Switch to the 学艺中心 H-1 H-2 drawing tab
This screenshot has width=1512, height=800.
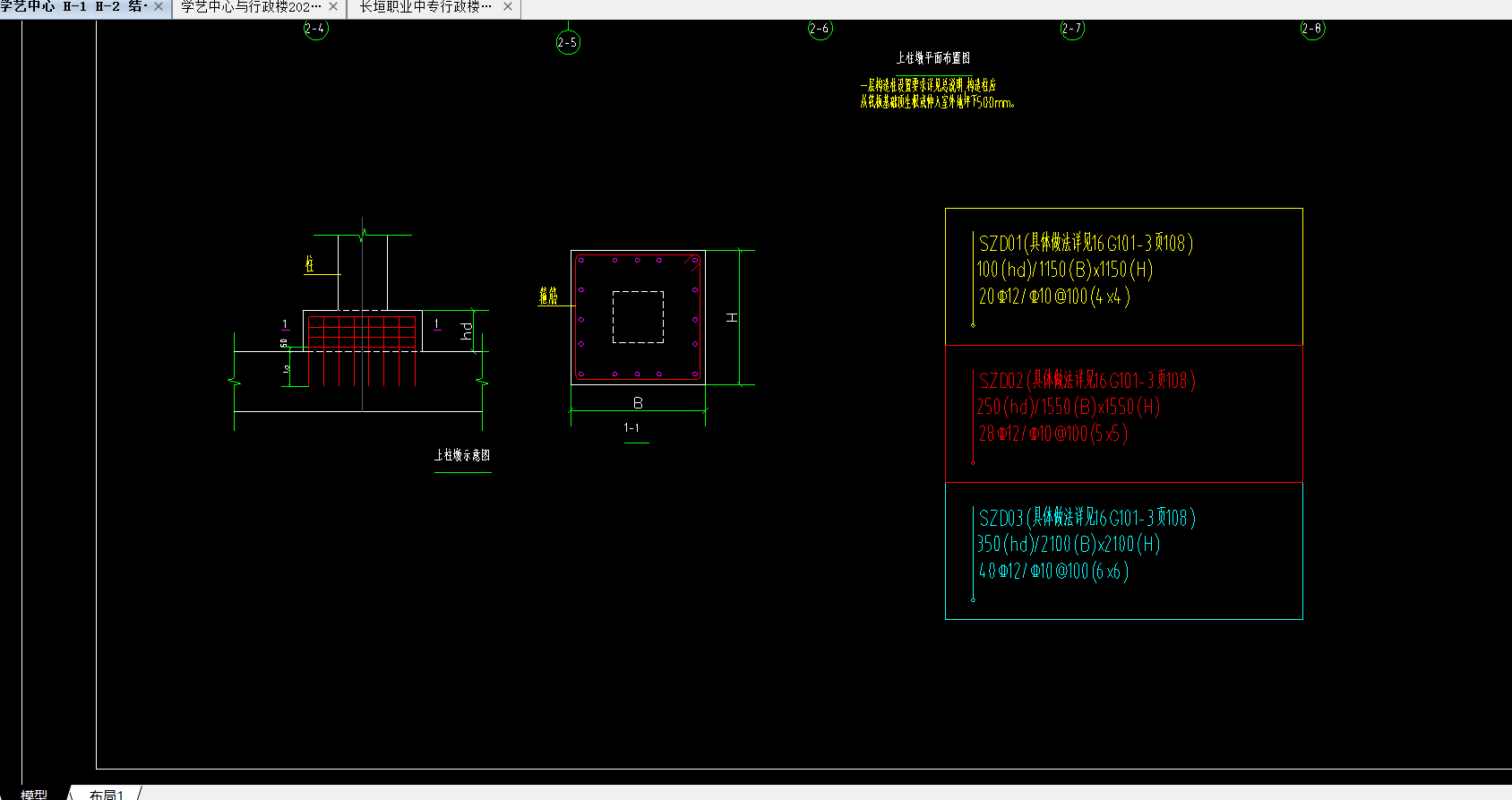(x=75, y=7)
